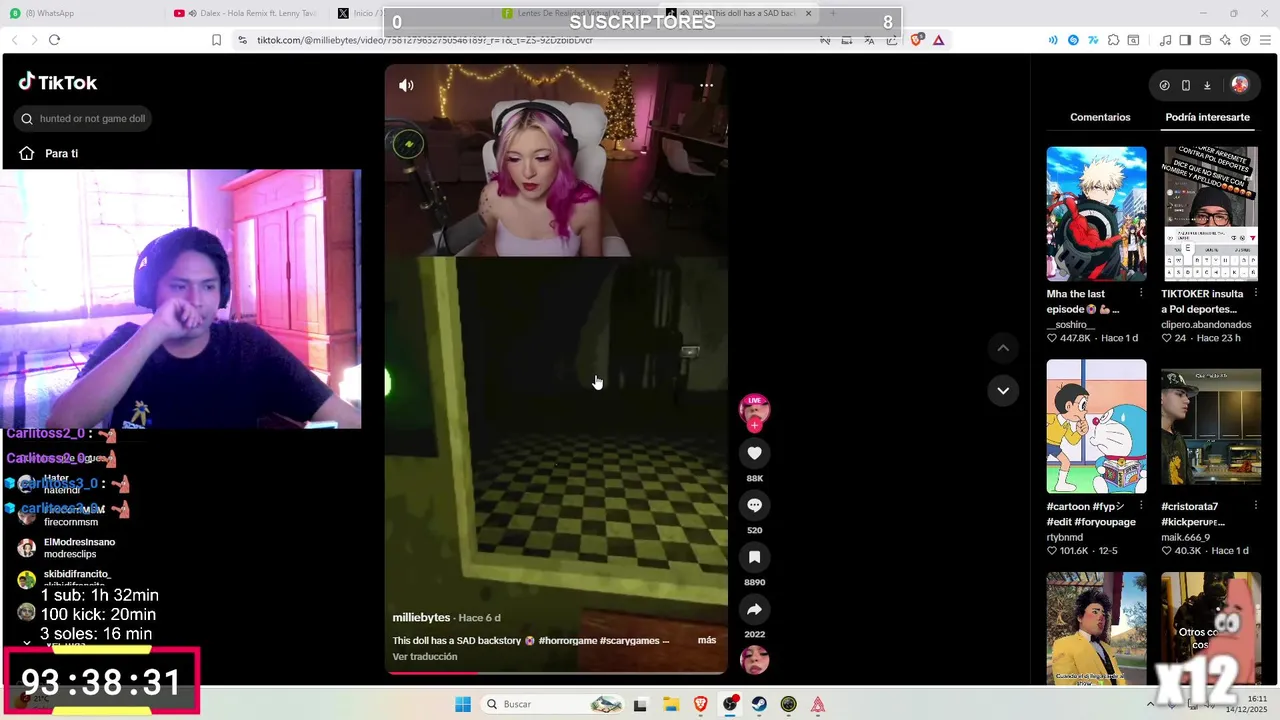
Task: Go to the next video with down chevron
Action: [x=1003, y=390]
